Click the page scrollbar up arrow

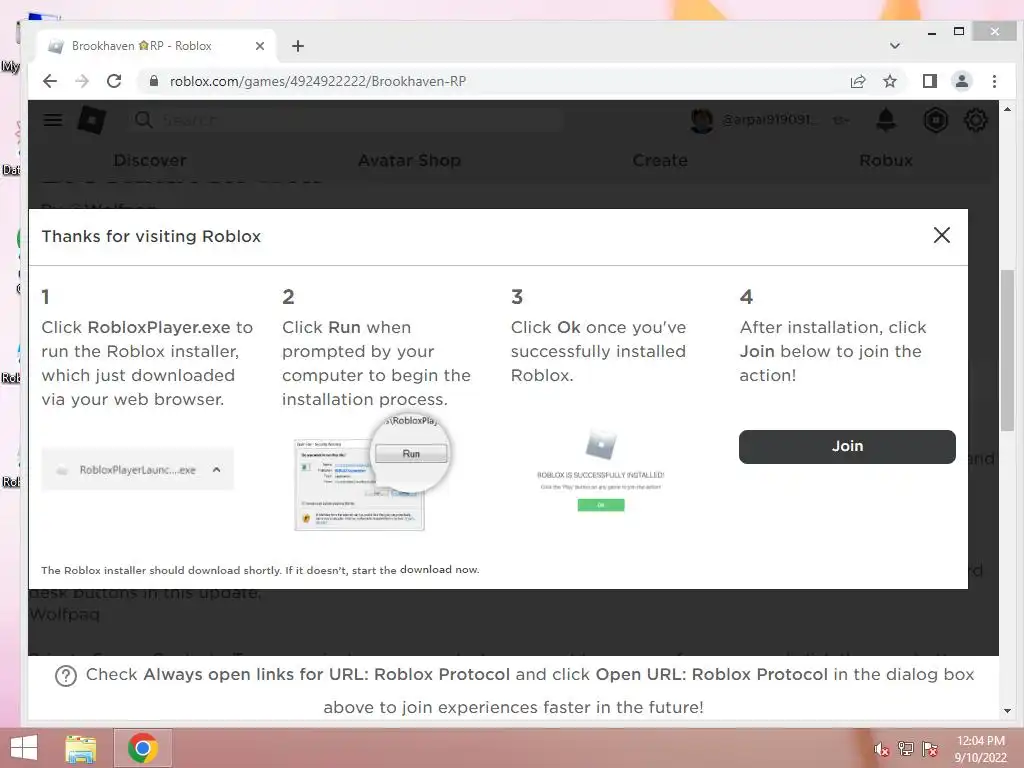click(x=1007, y=110)
